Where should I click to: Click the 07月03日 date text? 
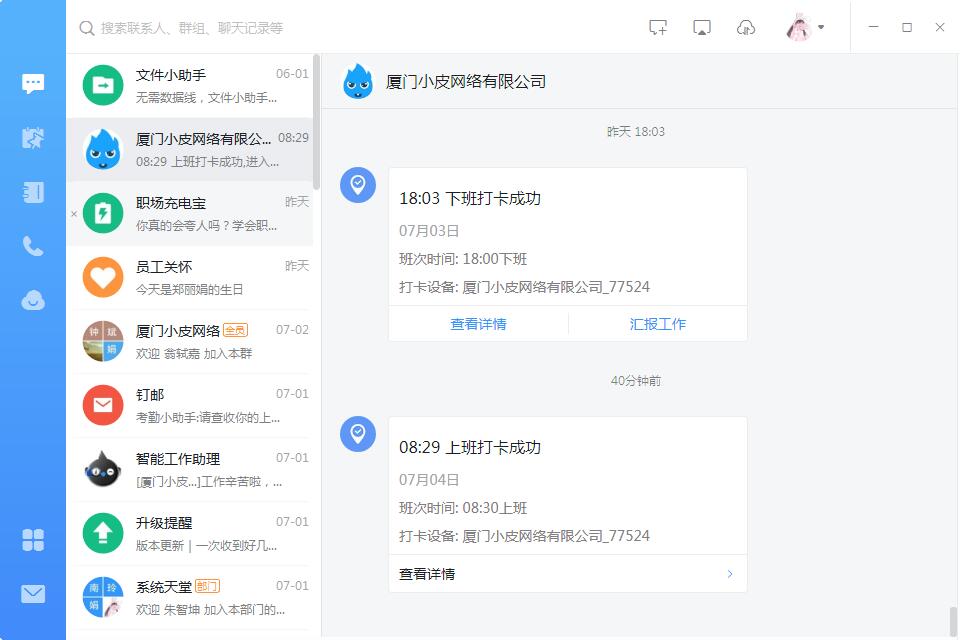429,231
